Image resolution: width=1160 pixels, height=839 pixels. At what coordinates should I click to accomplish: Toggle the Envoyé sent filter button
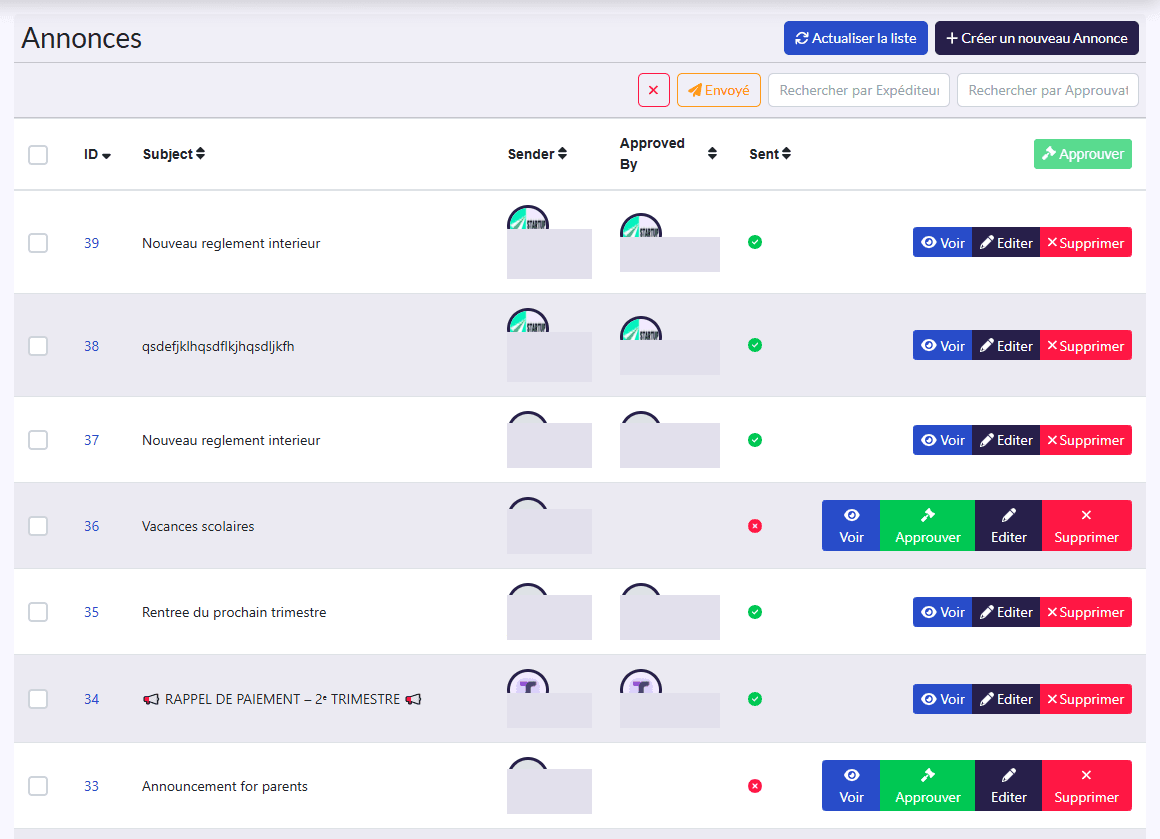(x=718, y=90)
